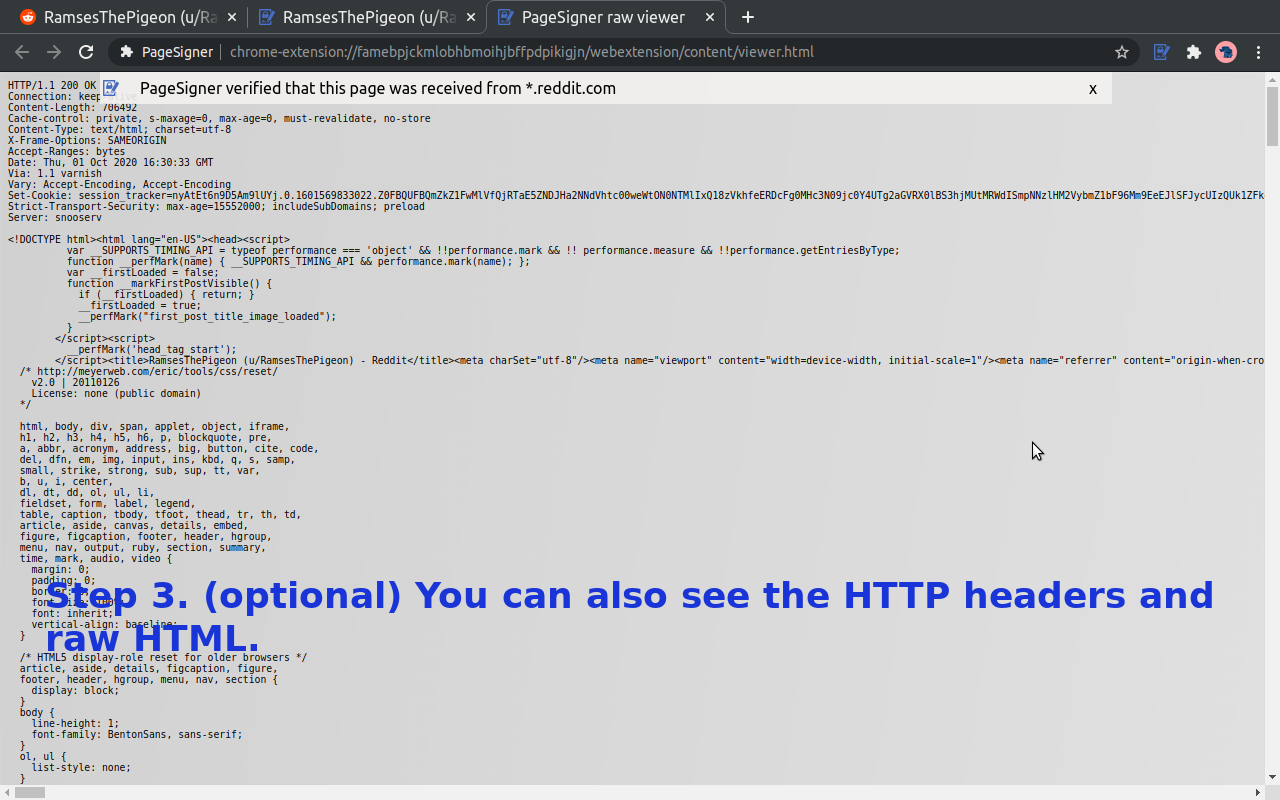Click the 'License: none (public domain)' line
Viewport: 1280px width, 800px height.
pyautogui.click(x=116, y=393)
